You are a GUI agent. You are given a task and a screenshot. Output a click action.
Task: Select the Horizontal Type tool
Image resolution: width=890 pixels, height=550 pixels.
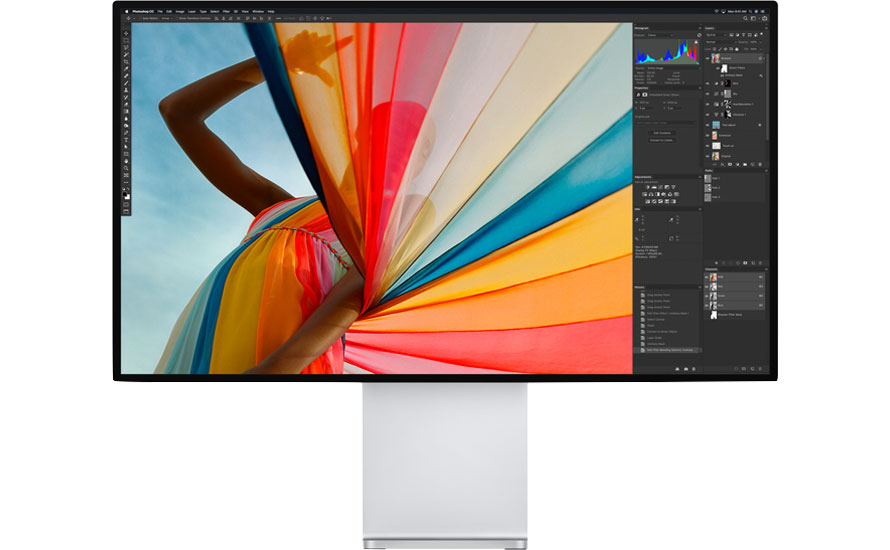[127, 140]
